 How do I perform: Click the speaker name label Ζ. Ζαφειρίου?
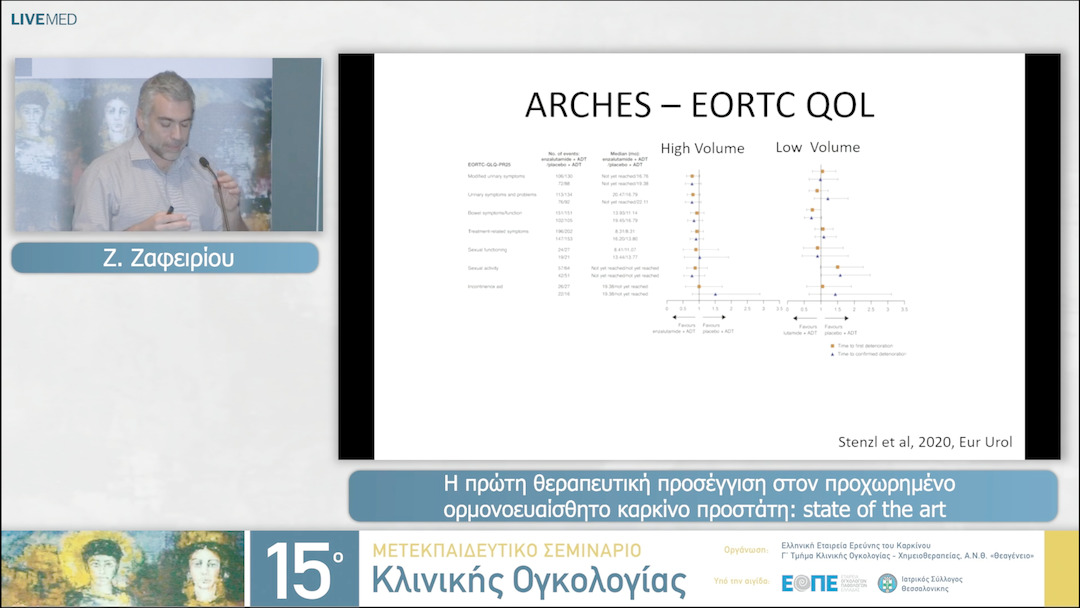[x=165, y=258]
